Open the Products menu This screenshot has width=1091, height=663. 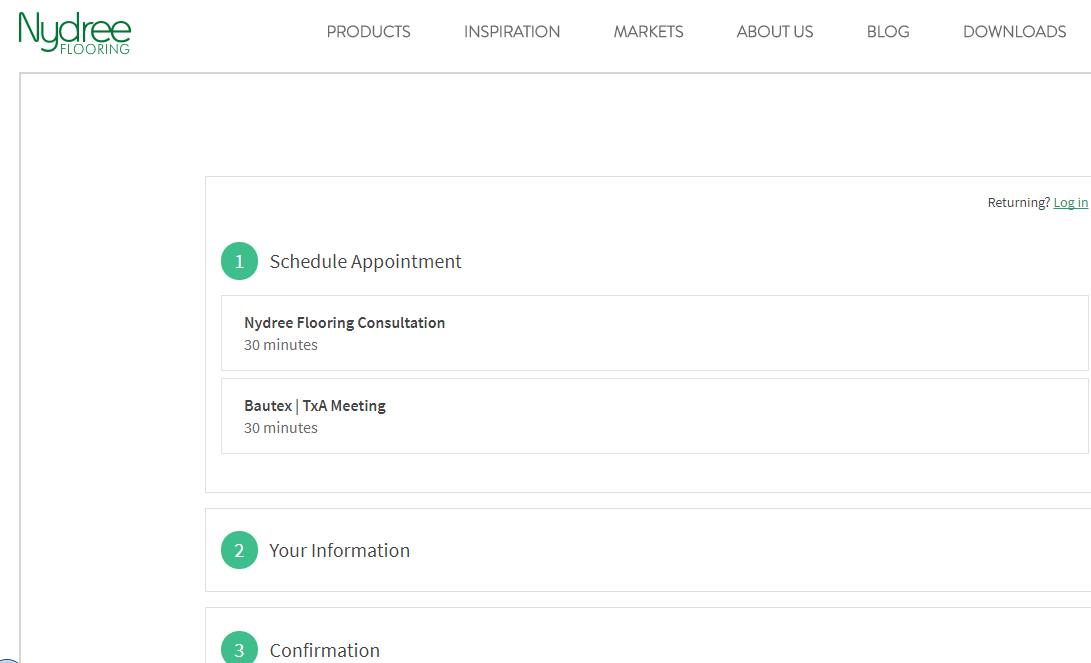tap(368, 32)
